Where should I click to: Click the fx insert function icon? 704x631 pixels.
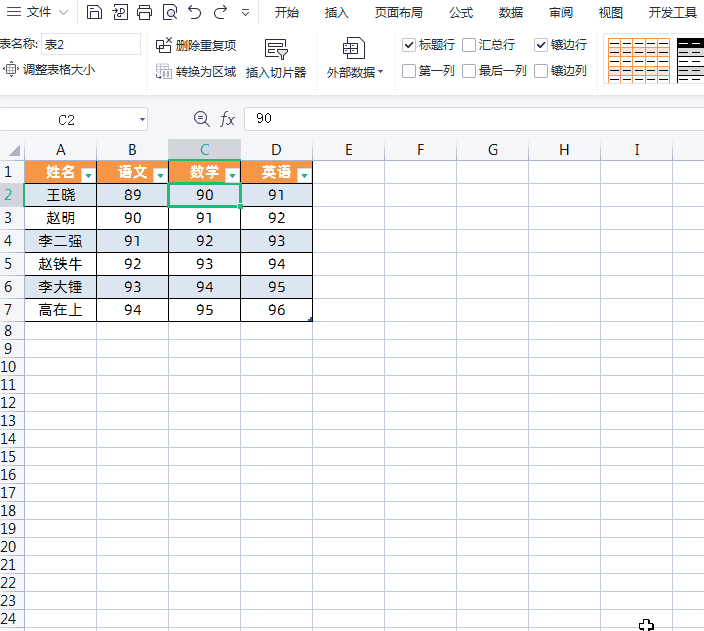coord(227,119)
